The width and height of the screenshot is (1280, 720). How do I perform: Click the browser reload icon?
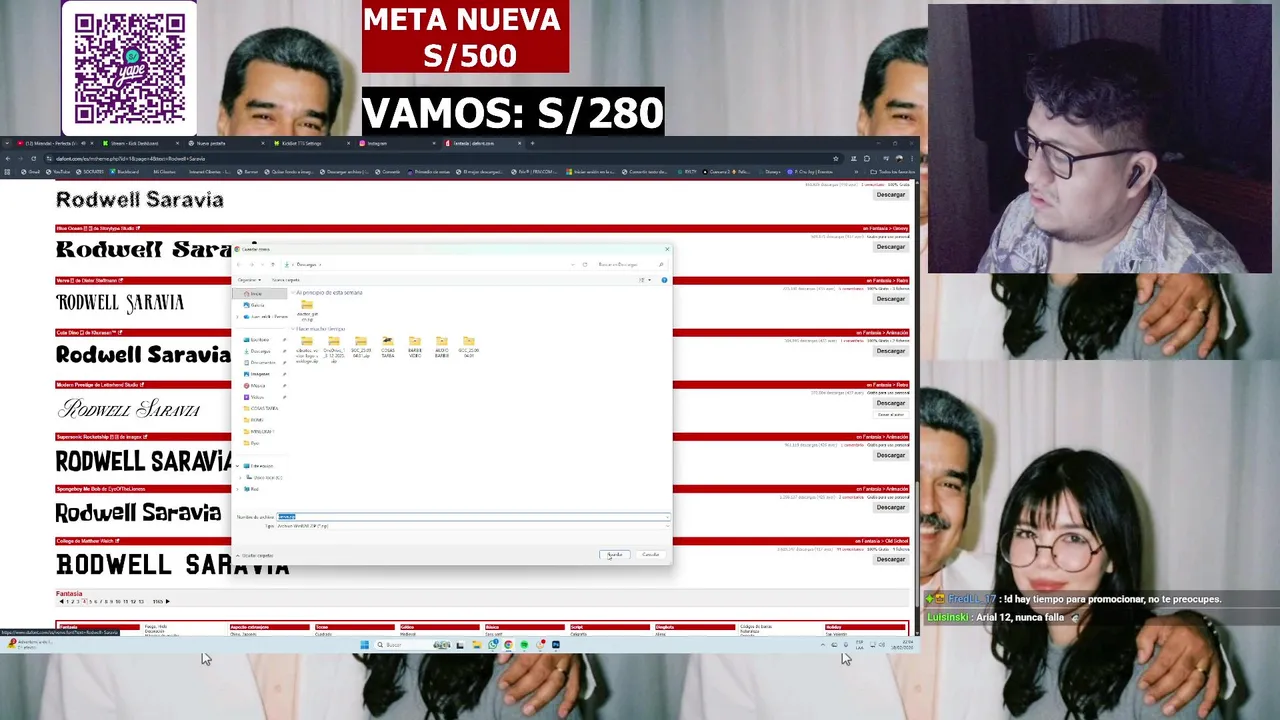tap(33, 158)
